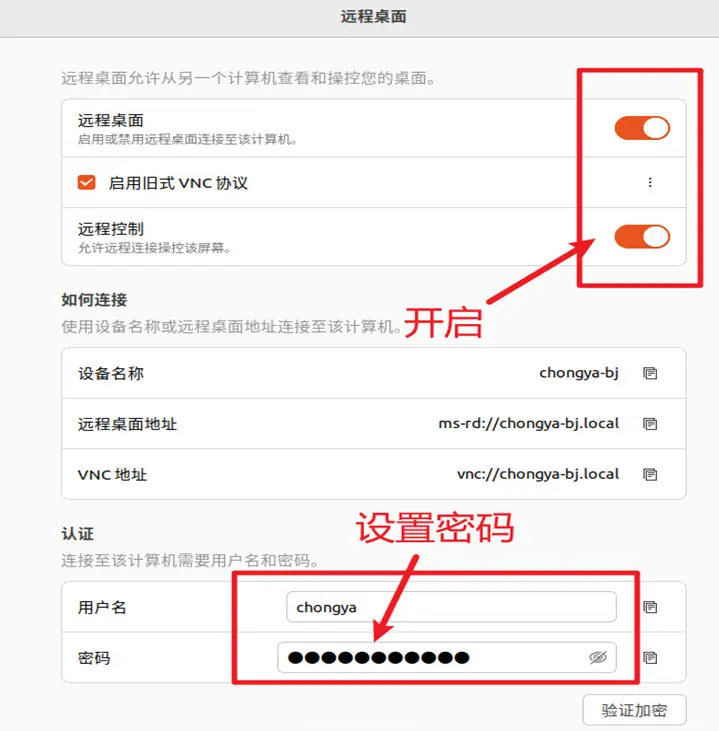The width and height of the screenshot is (719, 731).
Task: Click the vnc://chongya-bj.local address text
Action: (x=538, y=474)
